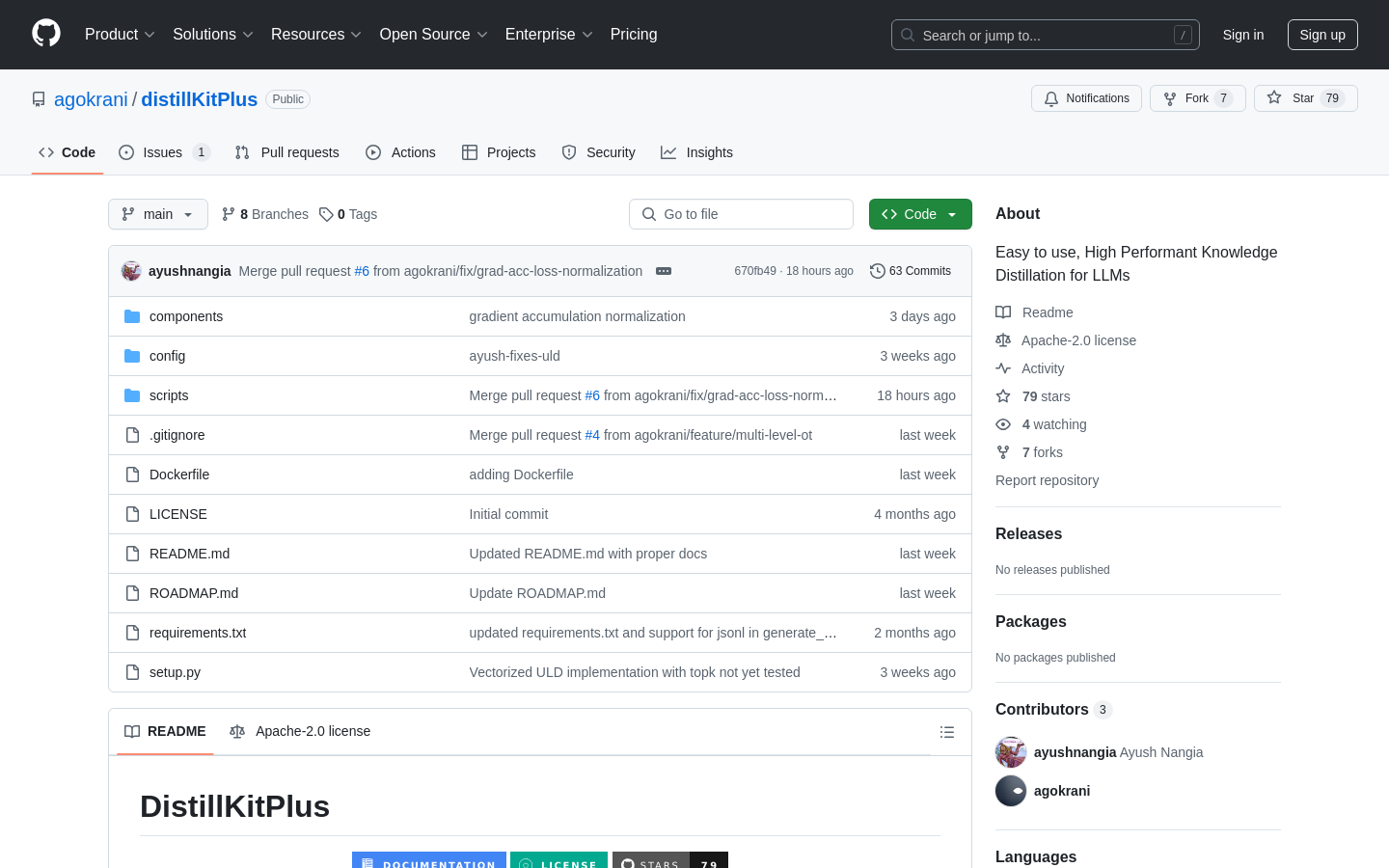Click the Activity pulse icon in About

tap(1003, 368)
